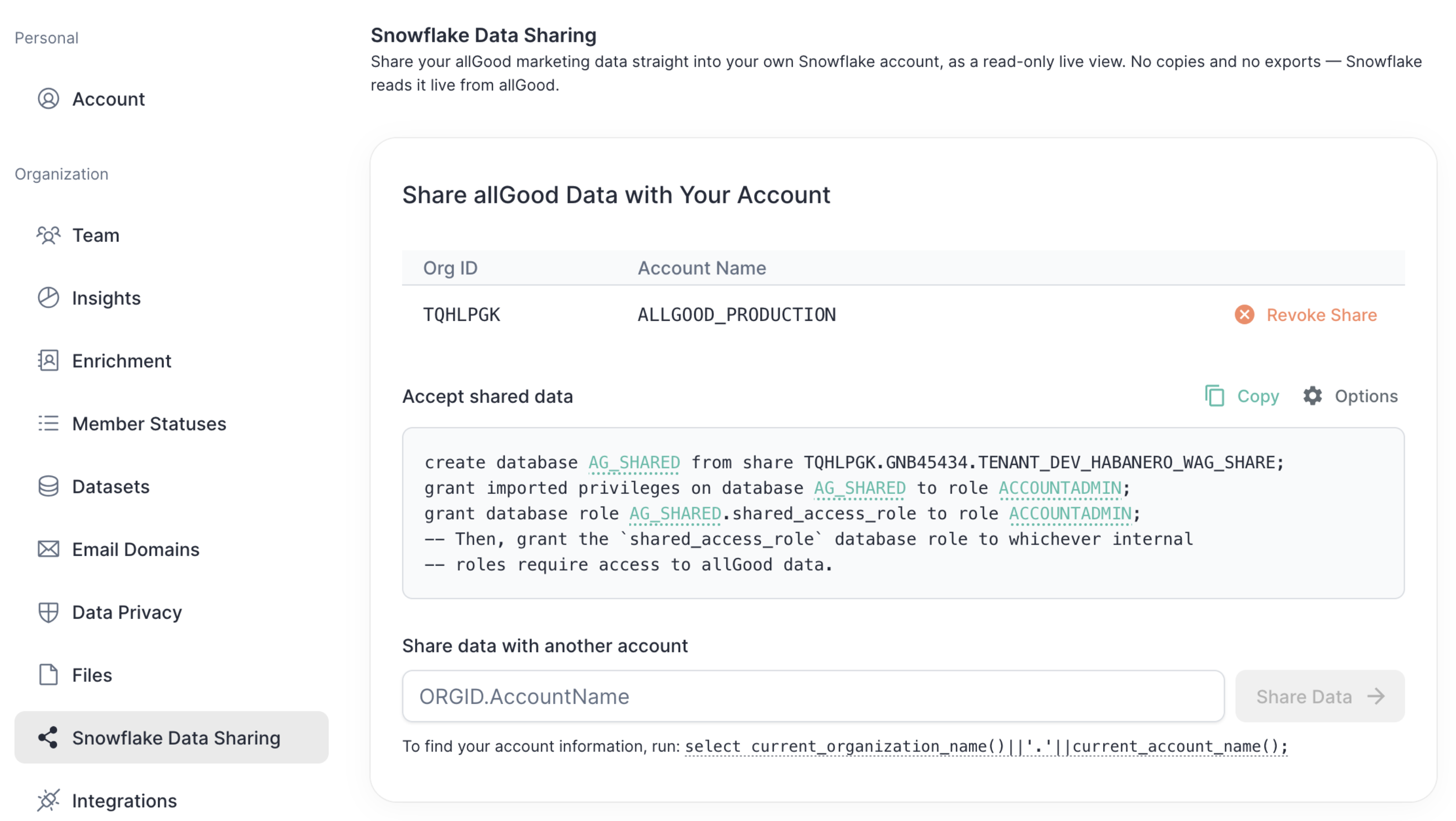The image size is (1456, 821).
Task: Click the comment line about shared_access_role
Action: point(809,539)
